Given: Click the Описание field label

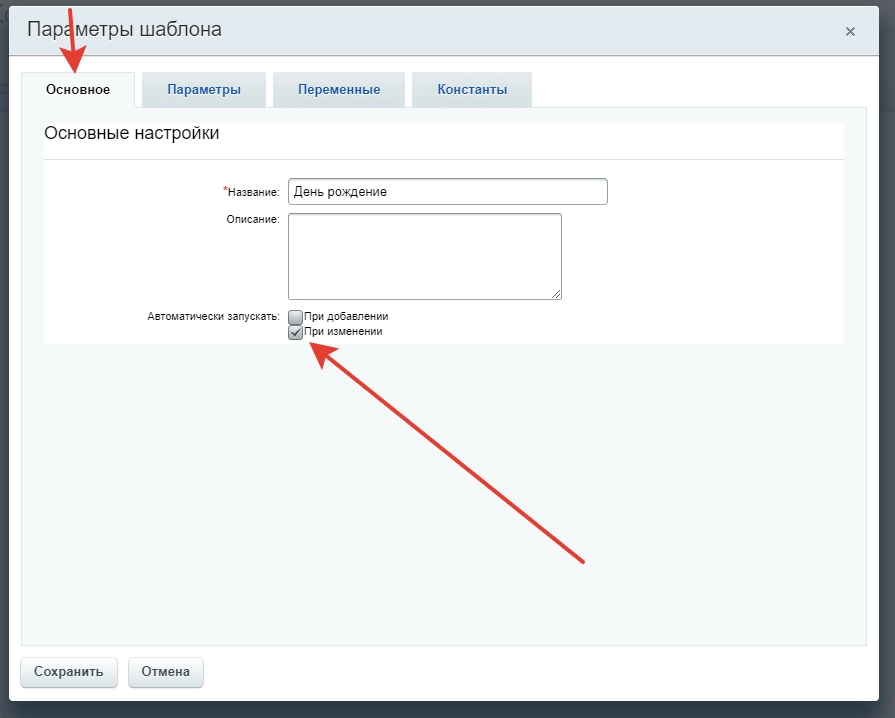Looking at the screenshot, I should coord(252,220).
